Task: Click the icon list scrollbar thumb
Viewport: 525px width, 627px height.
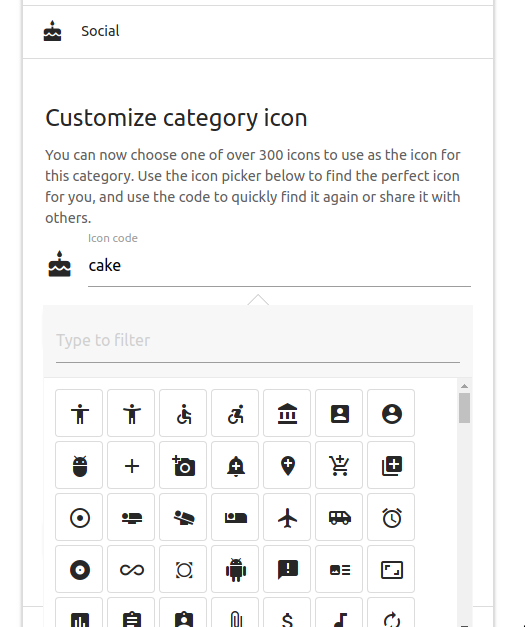Action: click(464, 408)
